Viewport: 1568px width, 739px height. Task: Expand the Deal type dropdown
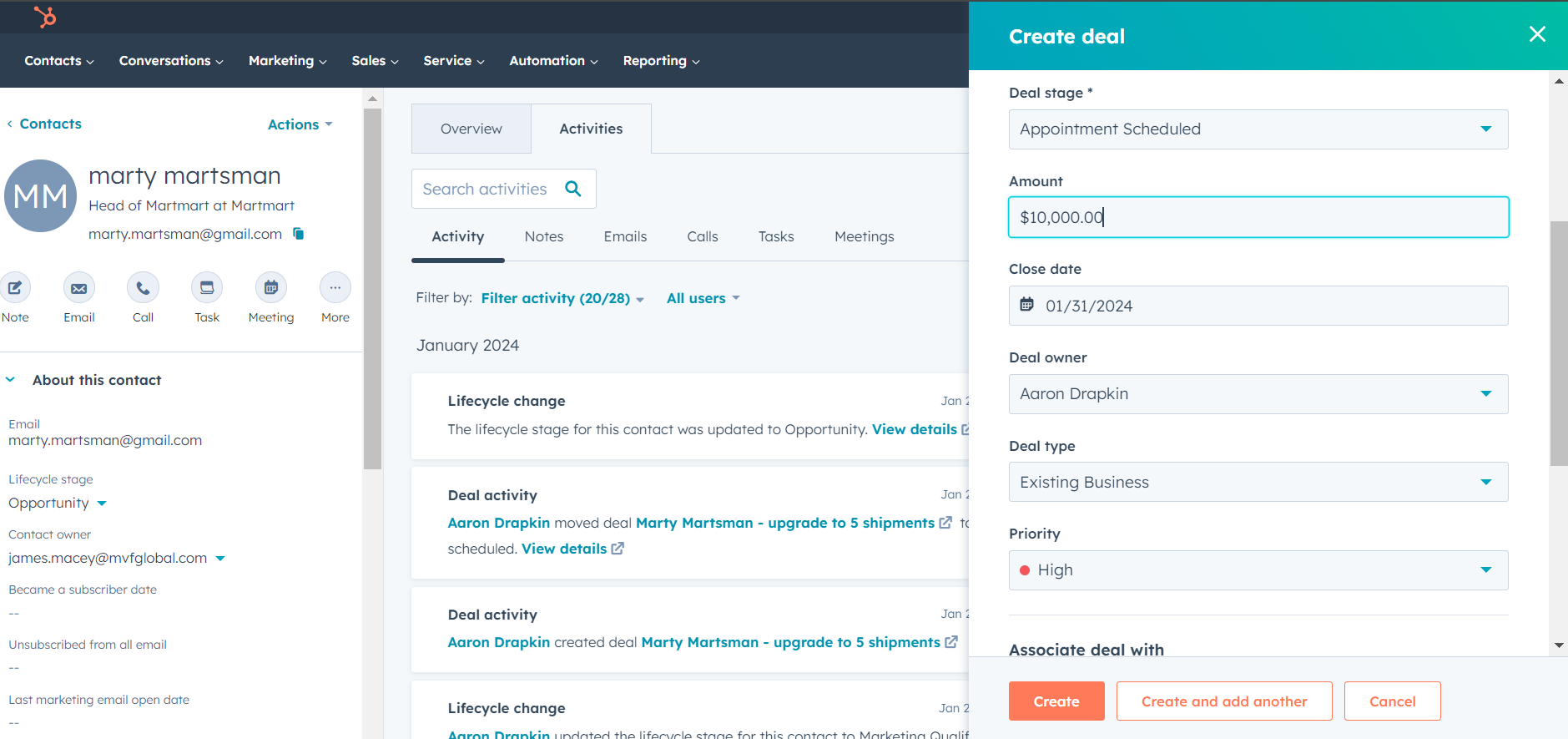coord(1258,482)
